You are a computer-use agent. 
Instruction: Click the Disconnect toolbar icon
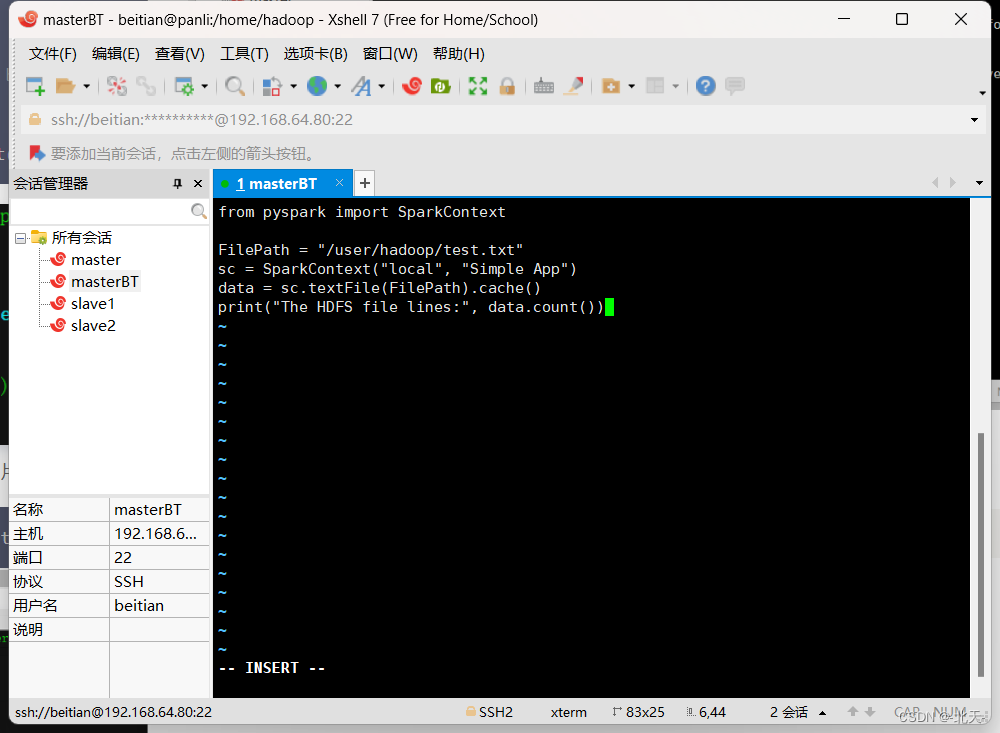[117, 85]
